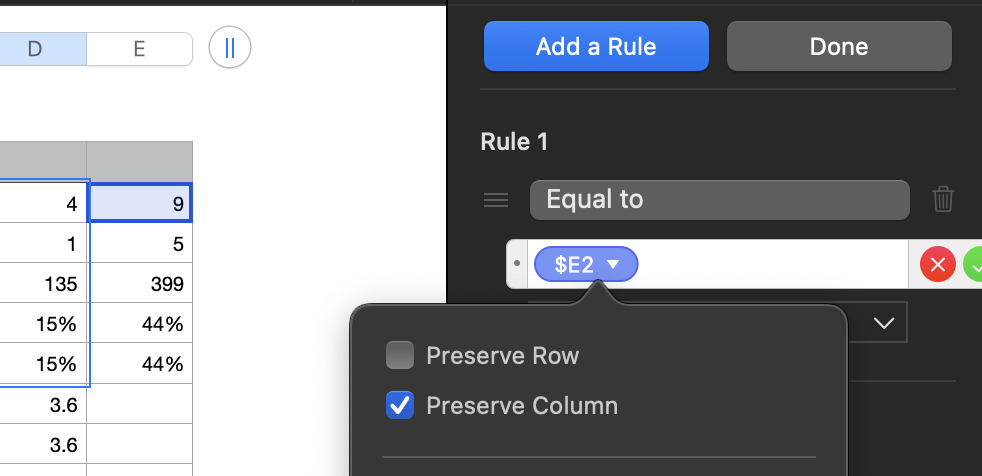Click the cell showing 399
Viewport: 982px width, 476px height.
pos(139,284)
